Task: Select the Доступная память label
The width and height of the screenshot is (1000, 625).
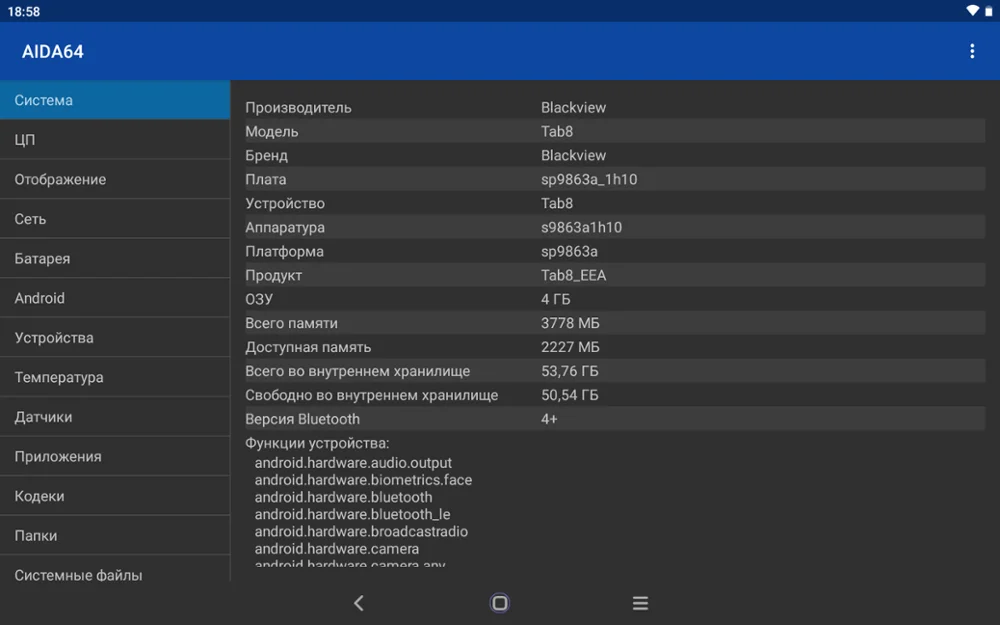Action: [x=307, y=348]
